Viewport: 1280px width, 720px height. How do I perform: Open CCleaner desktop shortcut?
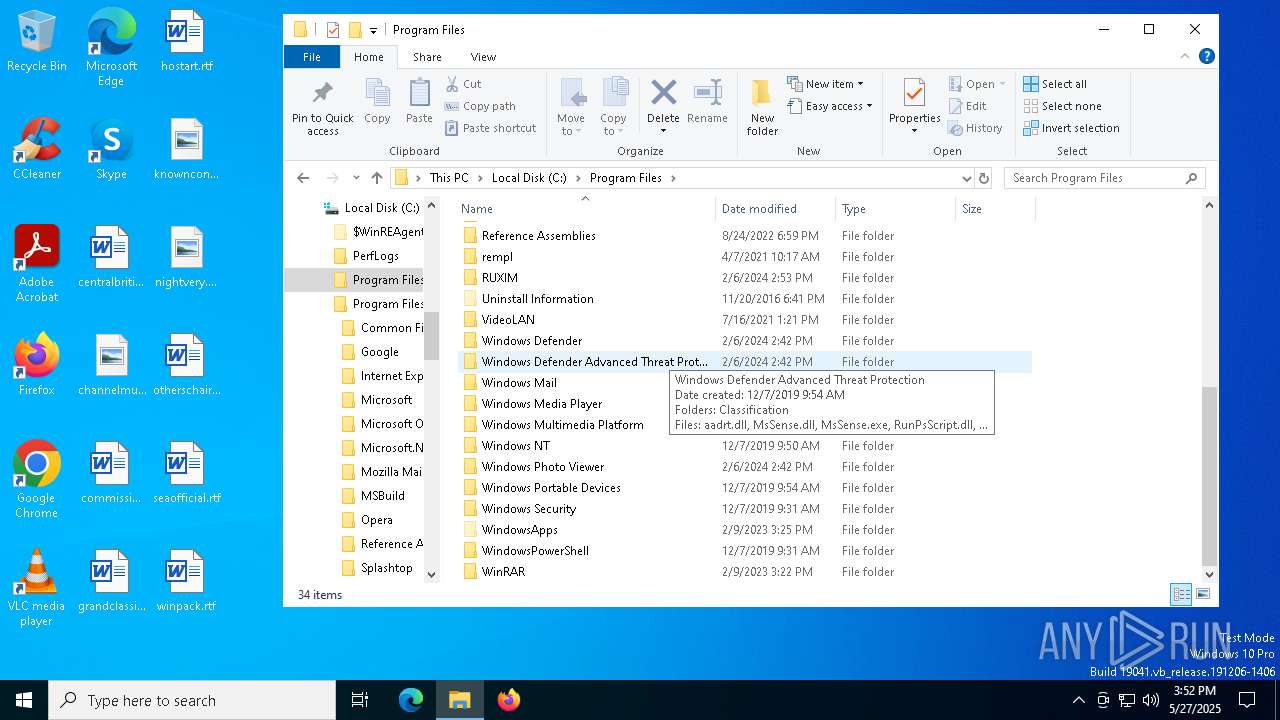(x=36, y=150)
